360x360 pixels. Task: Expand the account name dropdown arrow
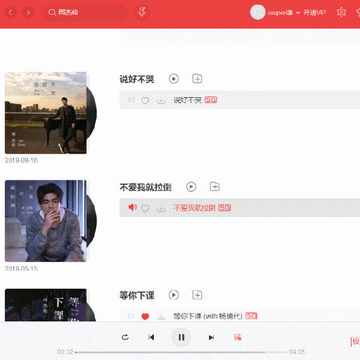298,13
